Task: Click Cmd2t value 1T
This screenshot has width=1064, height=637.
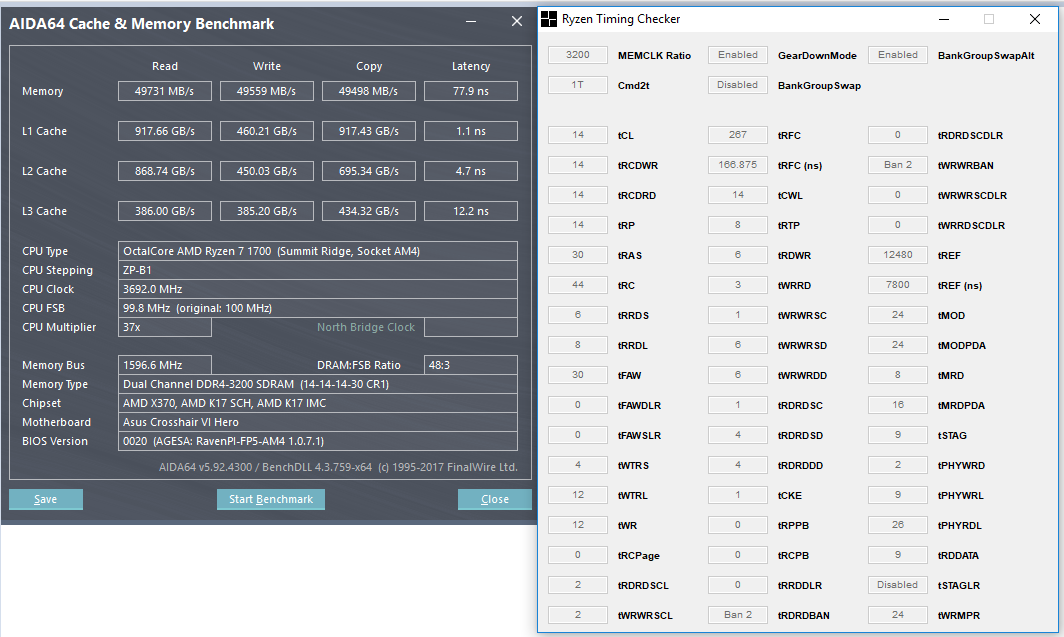Action: point(578,85)
